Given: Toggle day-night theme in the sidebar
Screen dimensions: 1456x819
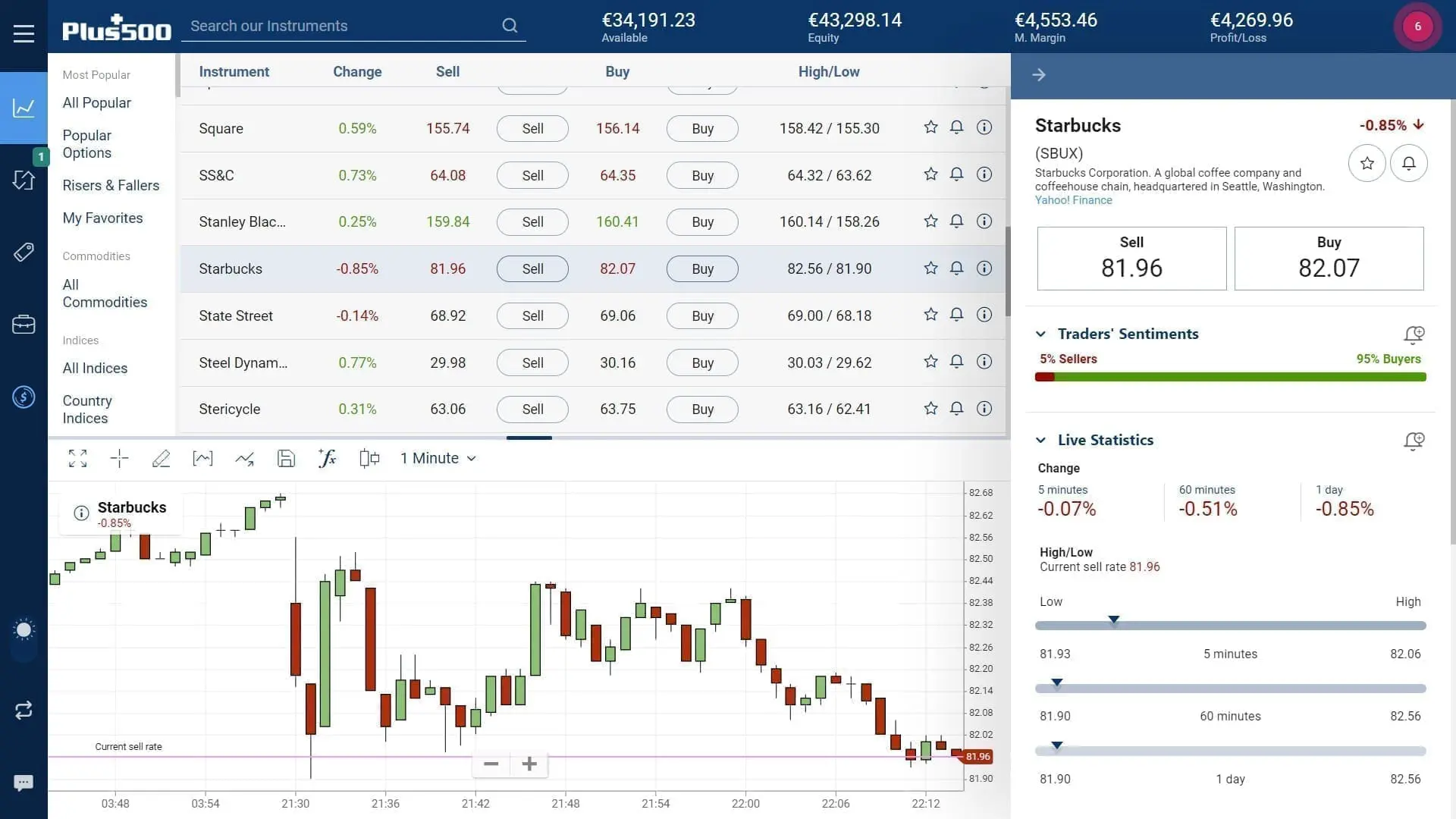Looking at the screenshot, I should pyautogui.click(x=24, y=629).
